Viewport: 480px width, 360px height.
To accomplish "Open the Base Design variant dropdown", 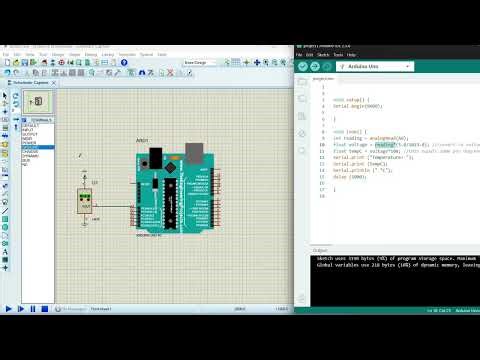I will [x=199, y=62].
